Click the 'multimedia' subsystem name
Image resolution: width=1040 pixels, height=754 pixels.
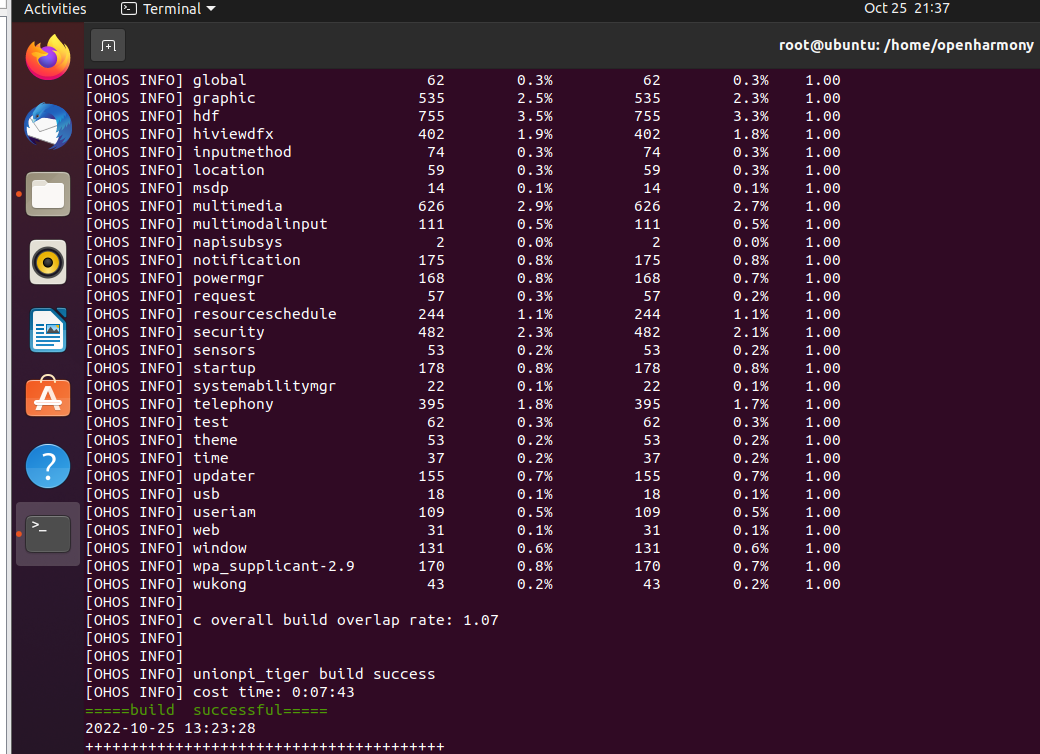pos(237,206)
